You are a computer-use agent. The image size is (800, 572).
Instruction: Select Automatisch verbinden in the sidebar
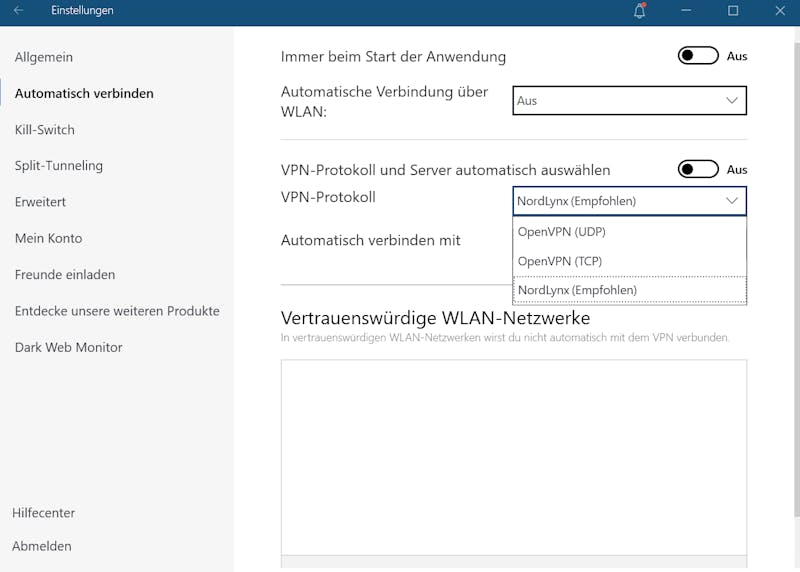click(84, 93)
